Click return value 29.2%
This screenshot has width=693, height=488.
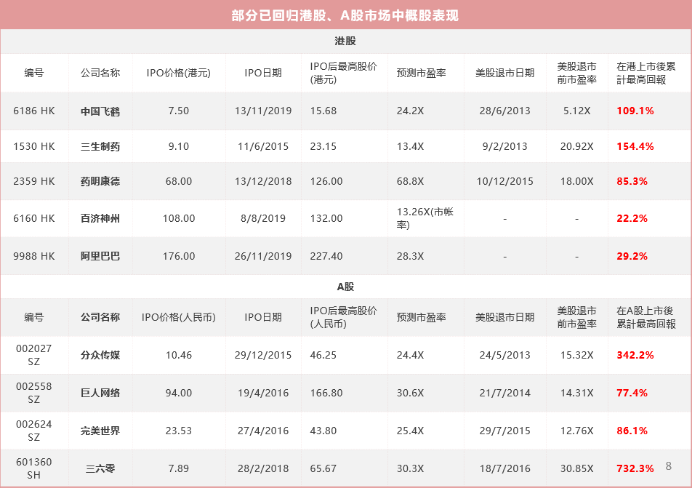632,256
